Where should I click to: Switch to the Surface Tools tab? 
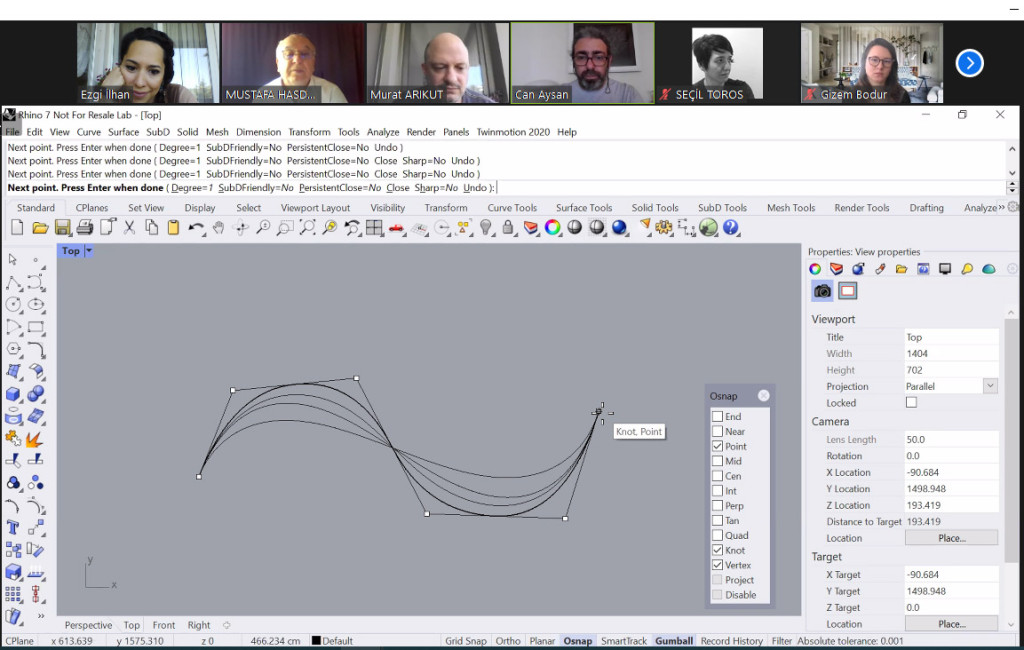tap(584, 208)
